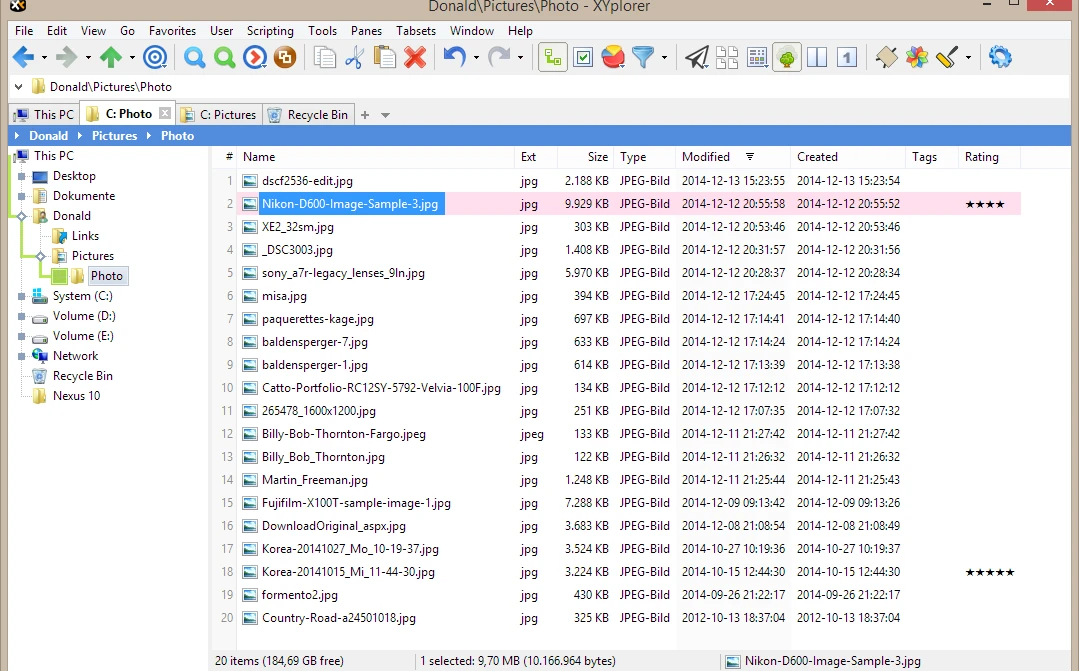Open the Visual Filter funnel dropdown arrow

664,58
